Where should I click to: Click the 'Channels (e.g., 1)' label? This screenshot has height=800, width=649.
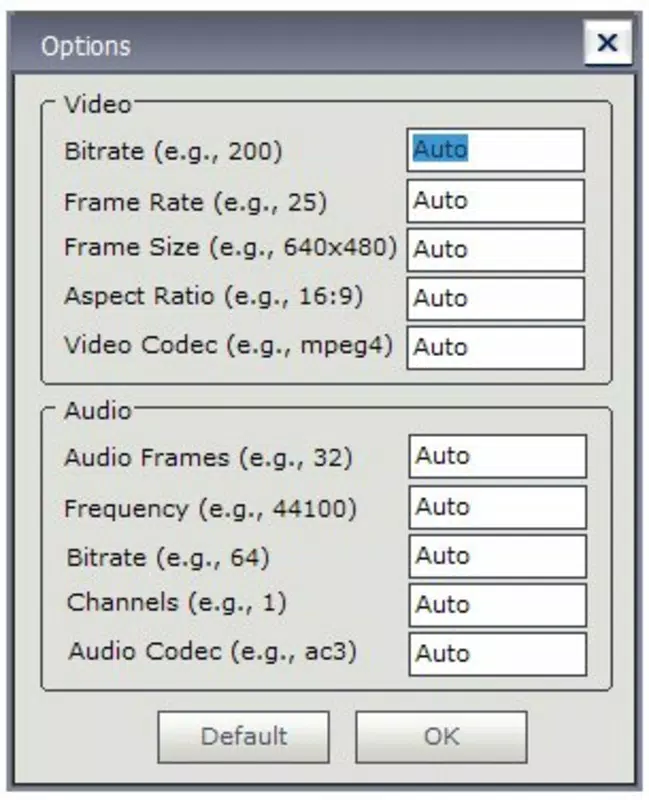(x=177, y=603)
